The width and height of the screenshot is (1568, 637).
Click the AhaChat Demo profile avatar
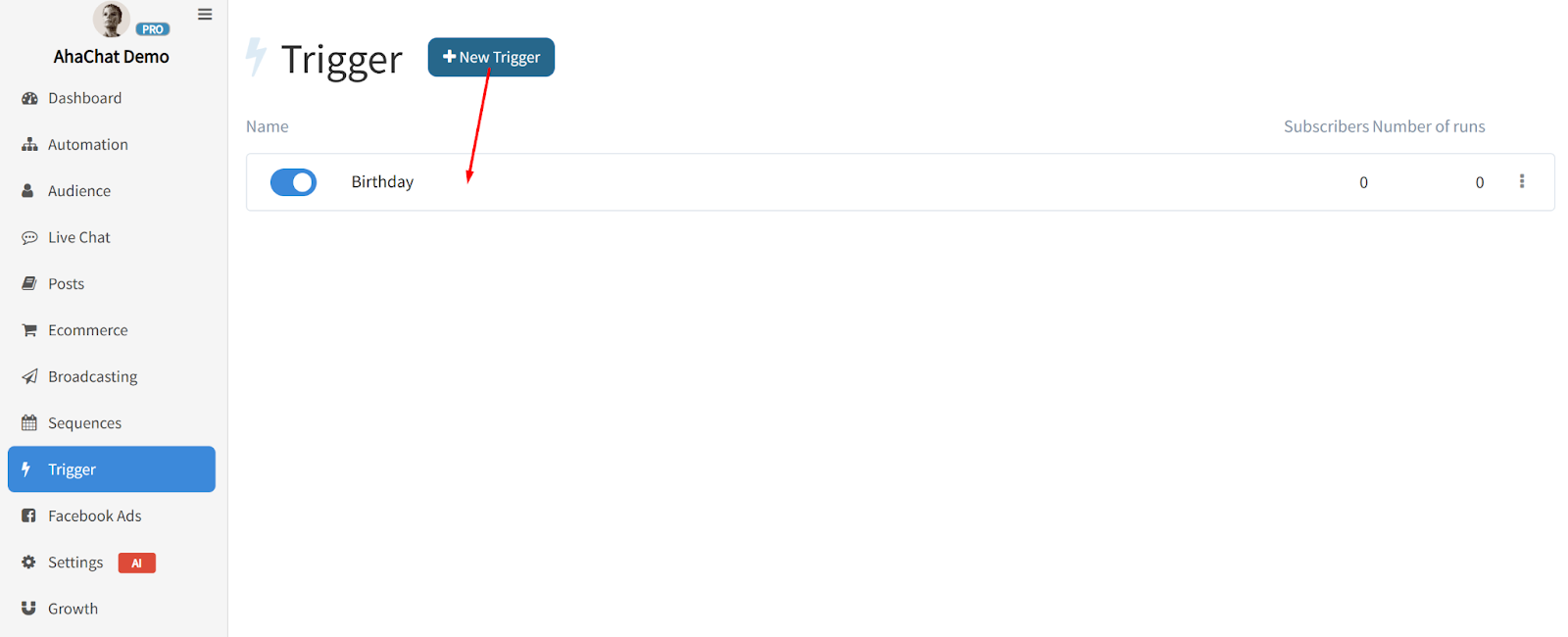click(x=111, y=19)
